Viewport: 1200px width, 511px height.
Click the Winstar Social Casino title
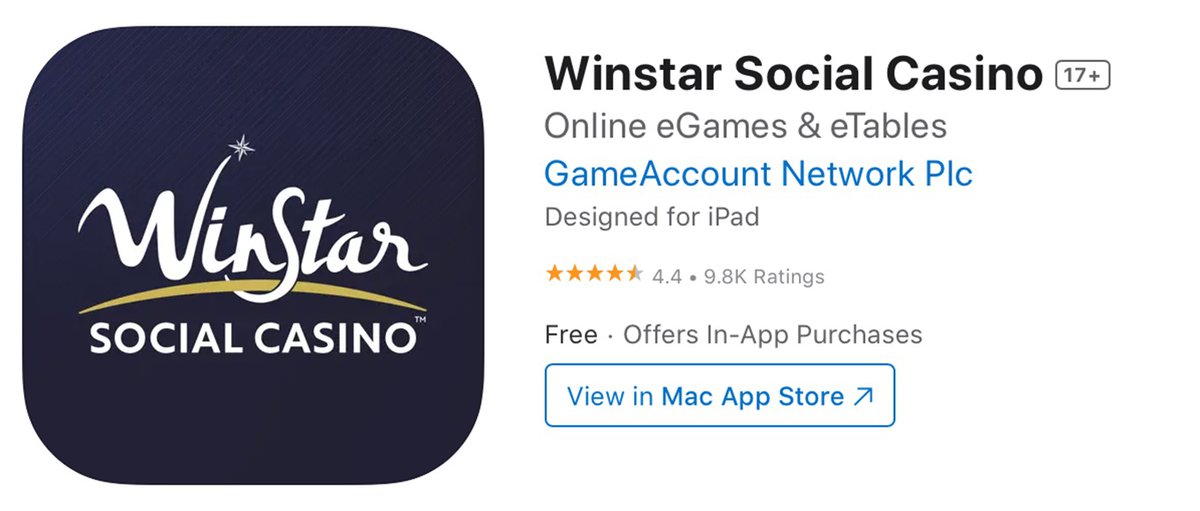pos(794,75)
